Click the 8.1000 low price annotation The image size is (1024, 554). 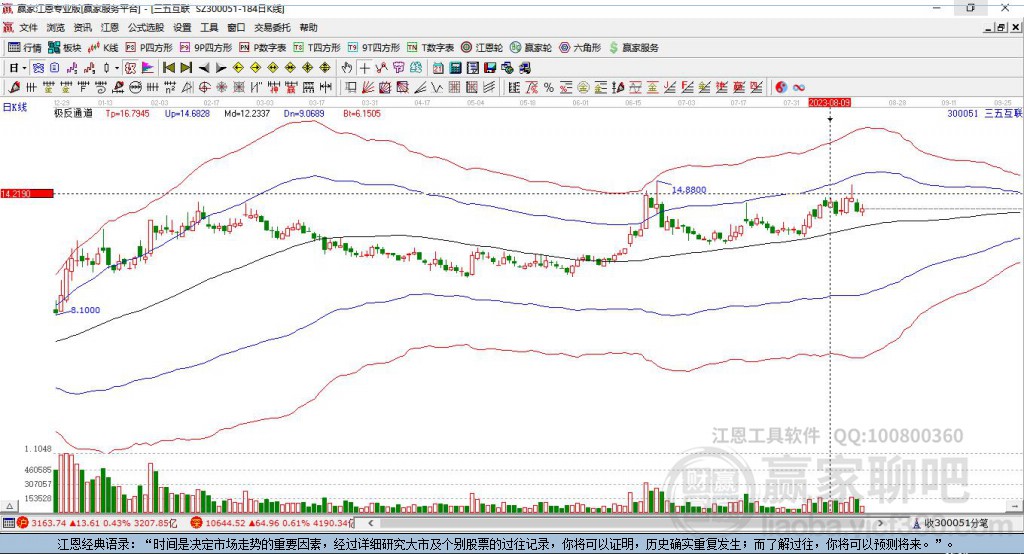click(86, 310)
